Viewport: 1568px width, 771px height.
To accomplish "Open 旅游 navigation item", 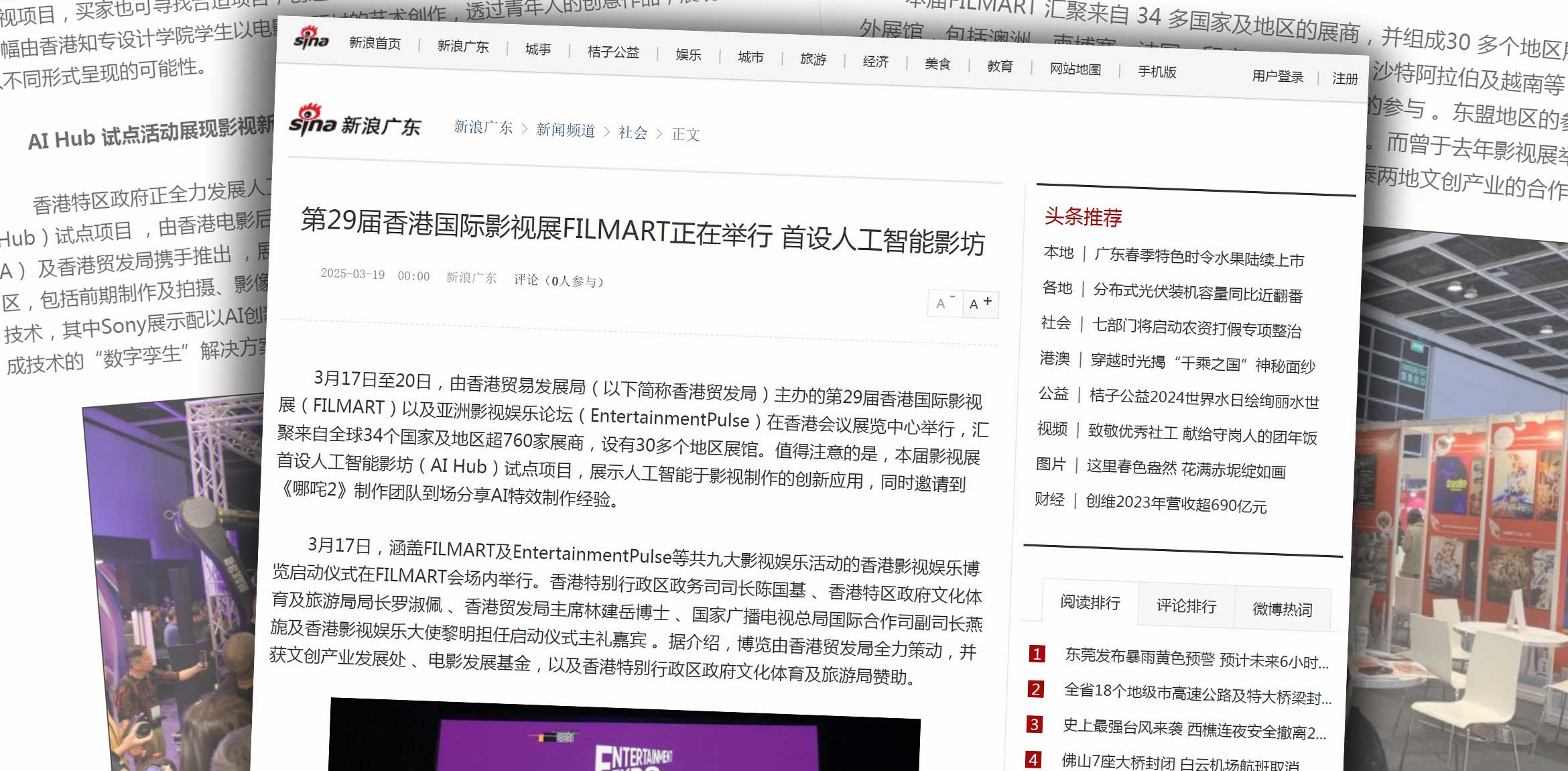I will [813, 59].
